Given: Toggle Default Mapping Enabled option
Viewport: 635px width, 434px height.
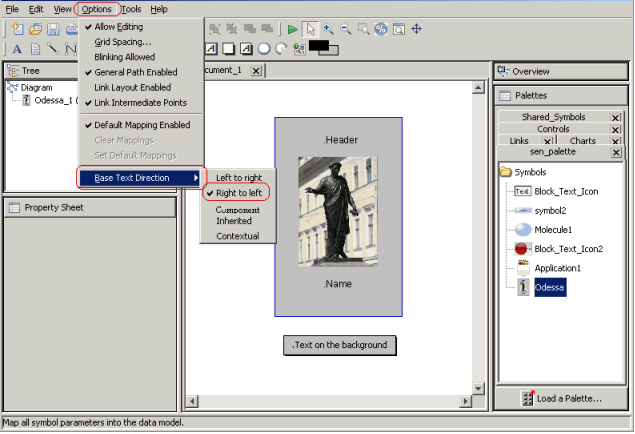Looking at the screenshot, I should click(x=141, y=125).
